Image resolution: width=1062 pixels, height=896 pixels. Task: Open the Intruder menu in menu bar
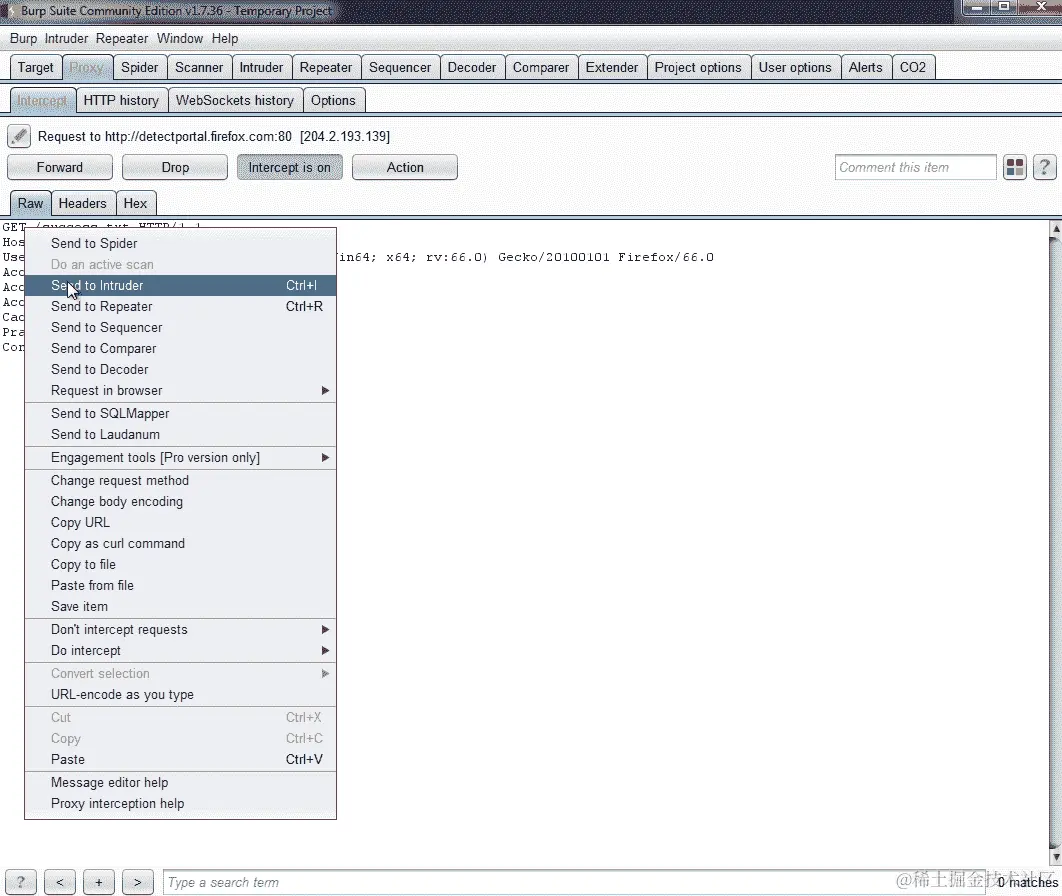click(66, 39)
